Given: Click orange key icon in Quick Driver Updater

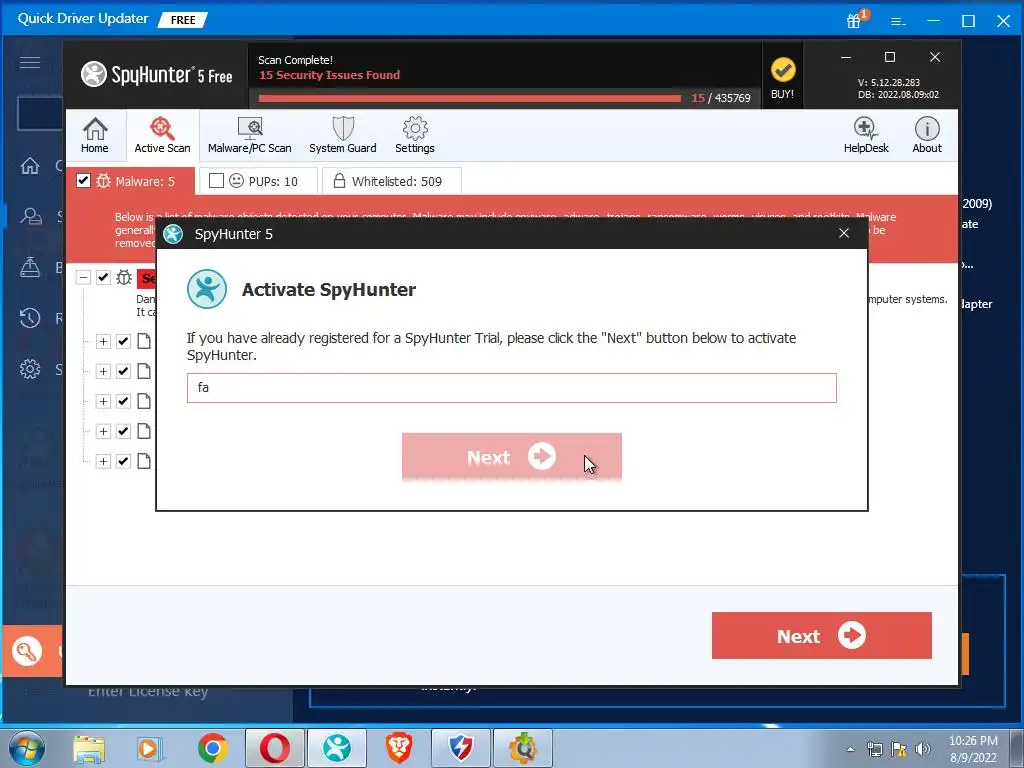Looking at the screenshot, I should [27, 651].
